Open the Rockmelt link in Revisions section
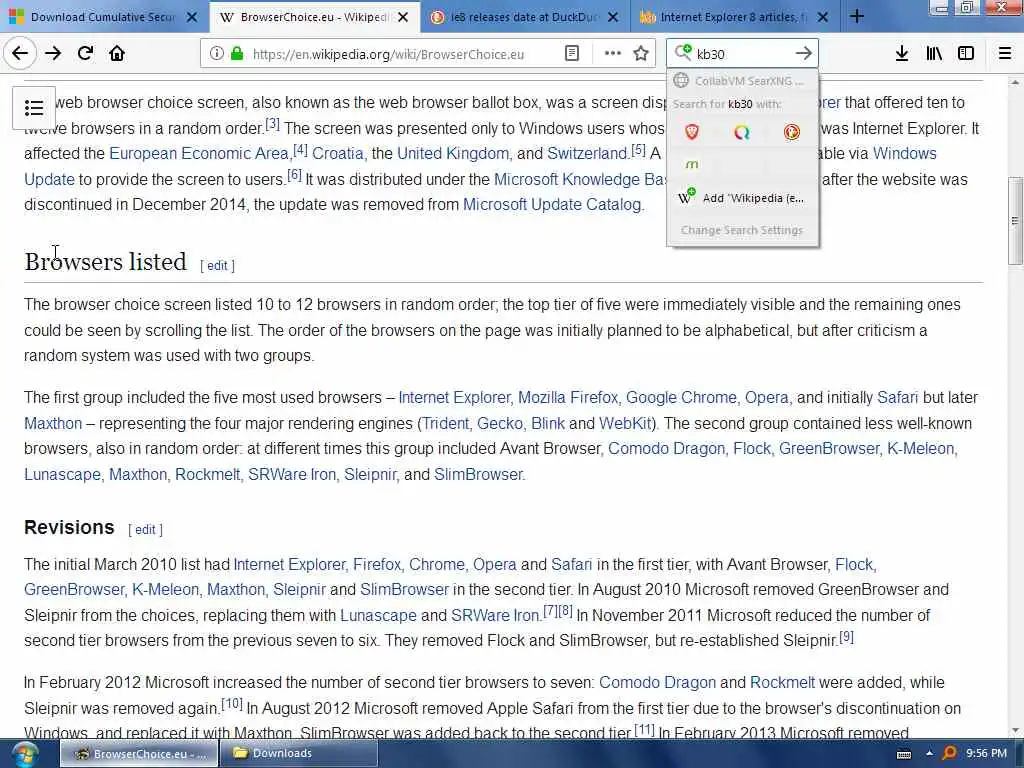Viewport: 1024px width, 768px height. tap(782, 682)
